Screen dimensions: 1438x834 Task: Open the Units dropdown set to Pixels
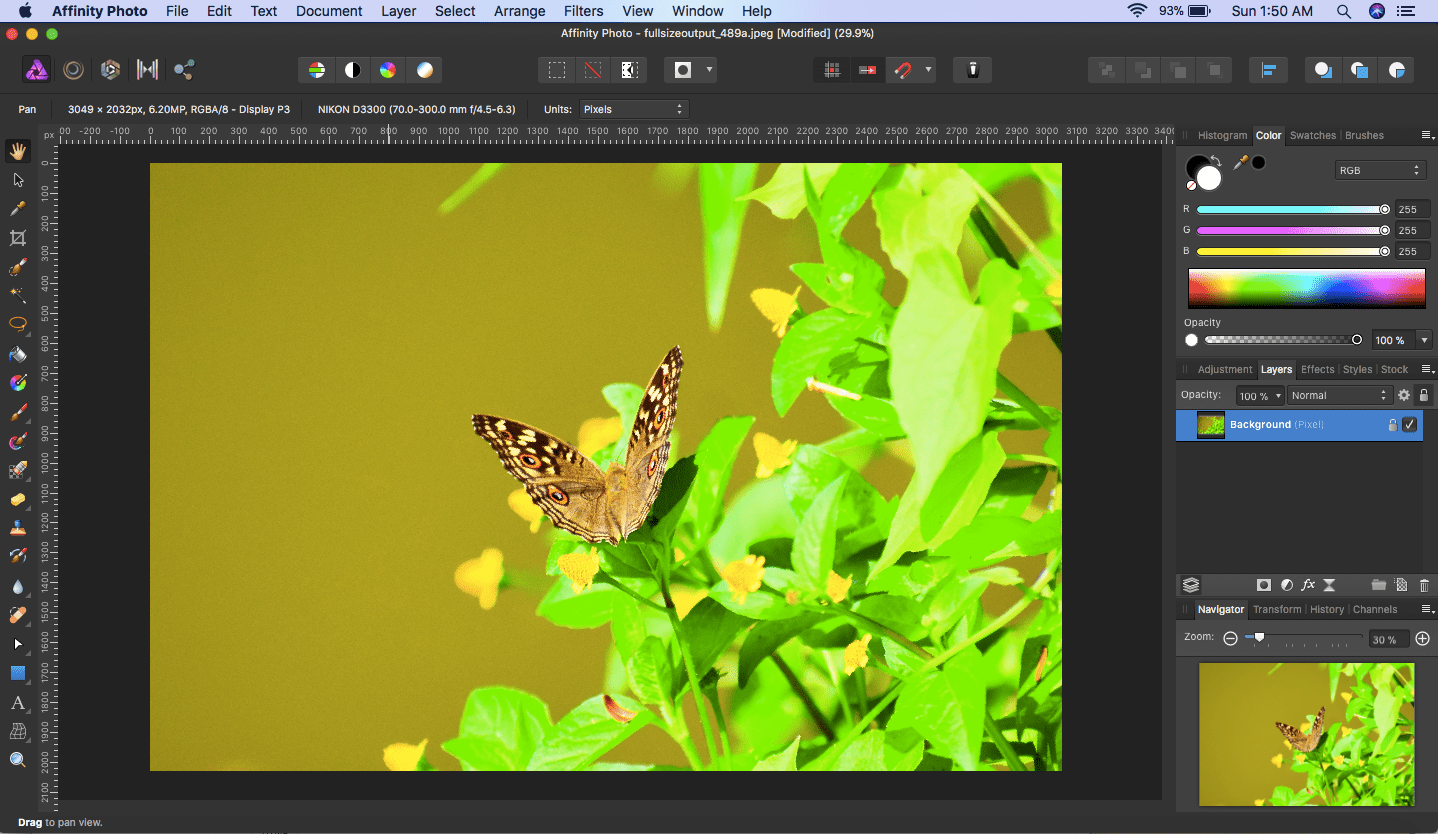point(632,109)
